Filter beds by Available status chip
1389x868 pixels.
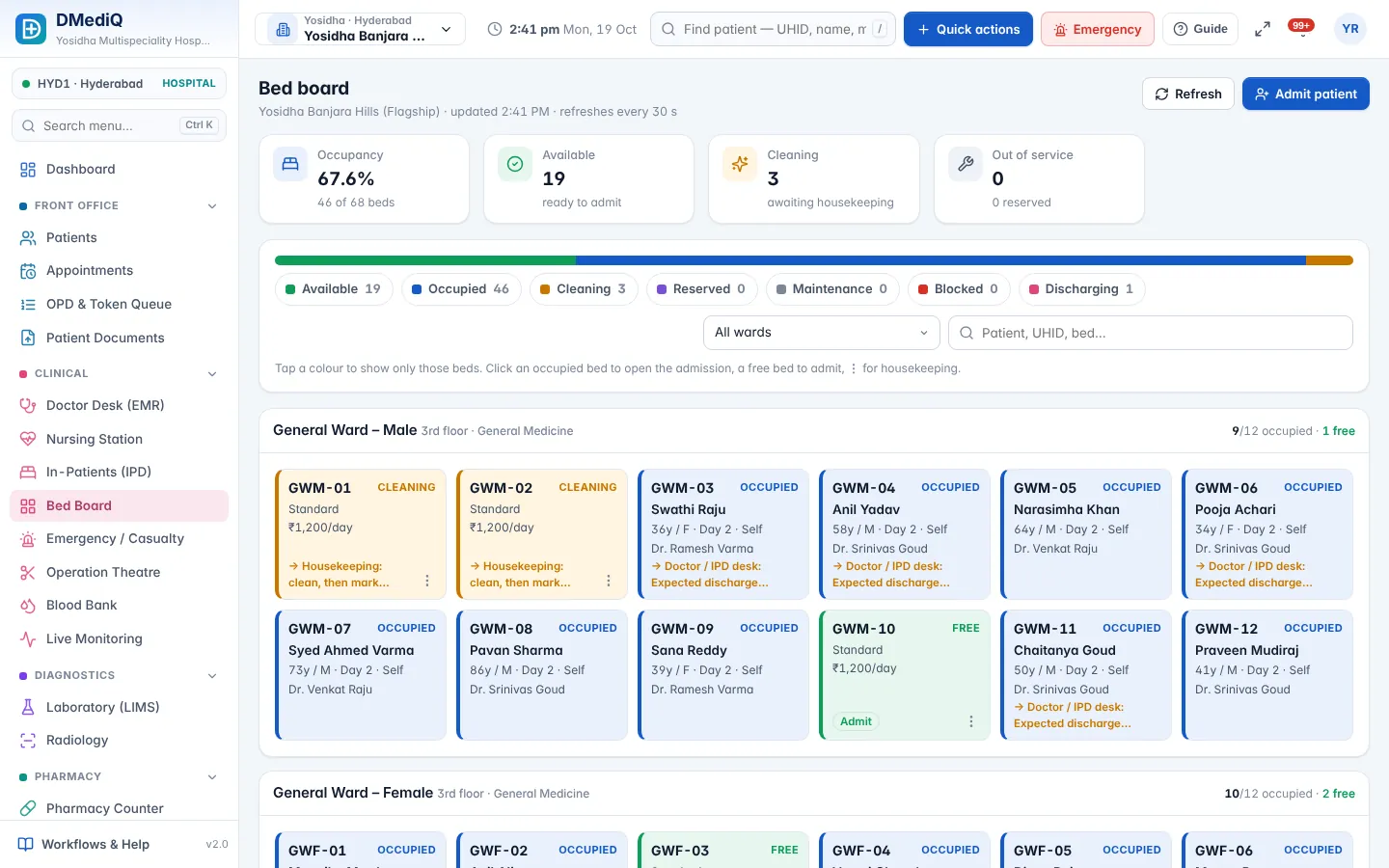(333, 289)
